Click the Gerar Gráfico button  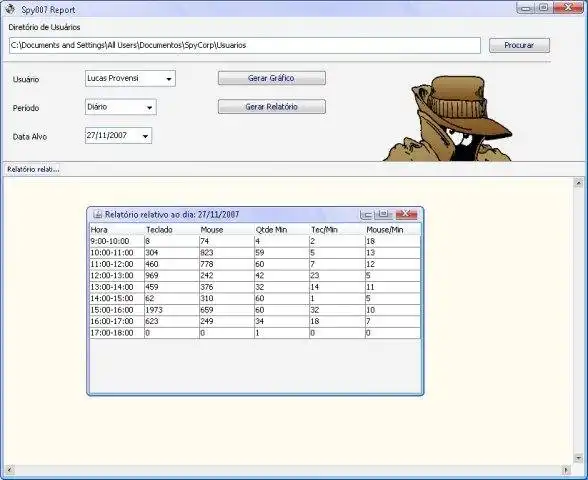pyautogui.click(x=272, y=78)
